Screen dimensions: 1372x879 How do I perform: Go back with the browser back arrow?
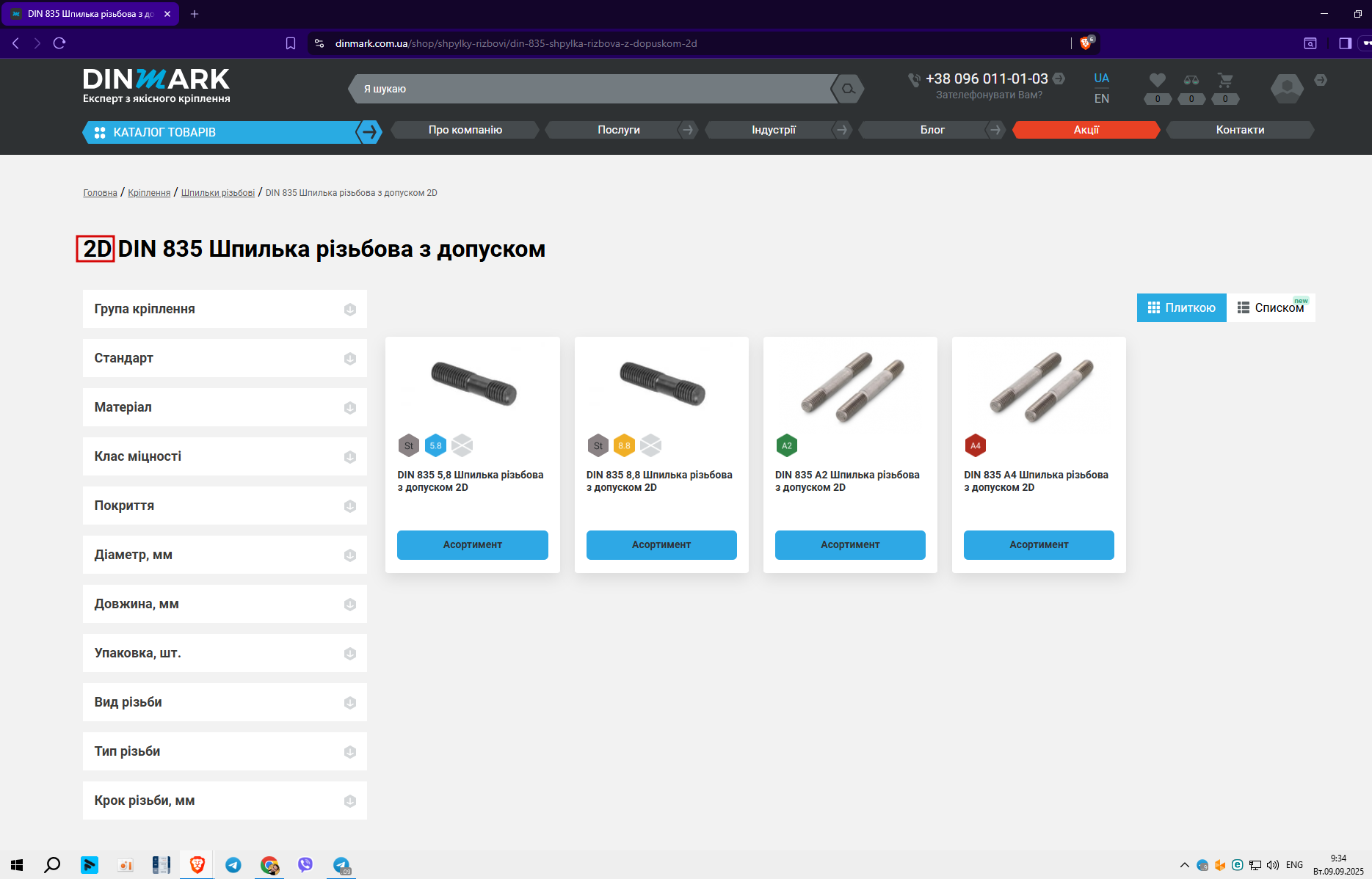(15, 43)
